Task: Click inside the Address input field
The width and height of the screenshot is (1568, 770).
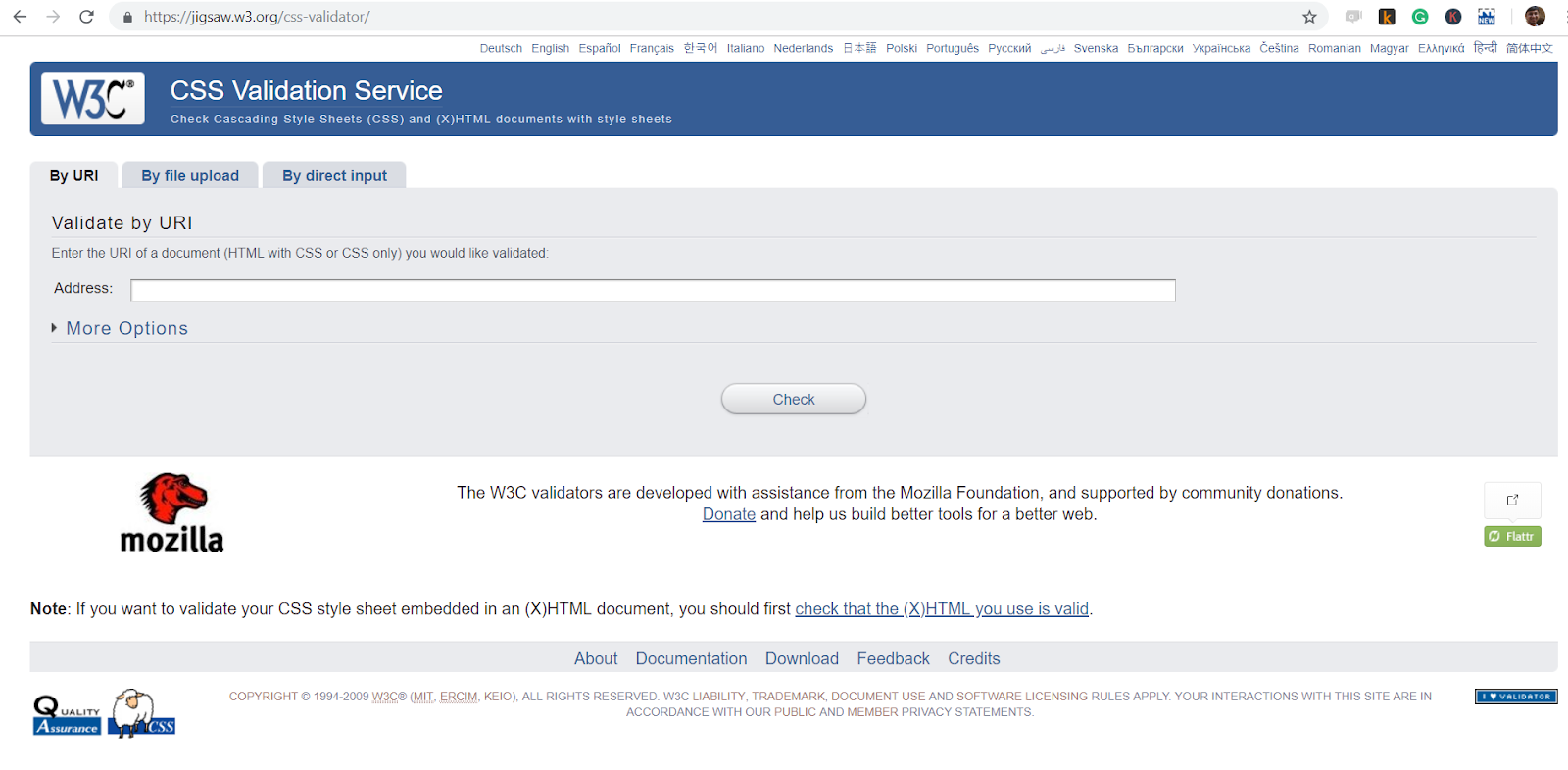Action: [x=653, y=290]
